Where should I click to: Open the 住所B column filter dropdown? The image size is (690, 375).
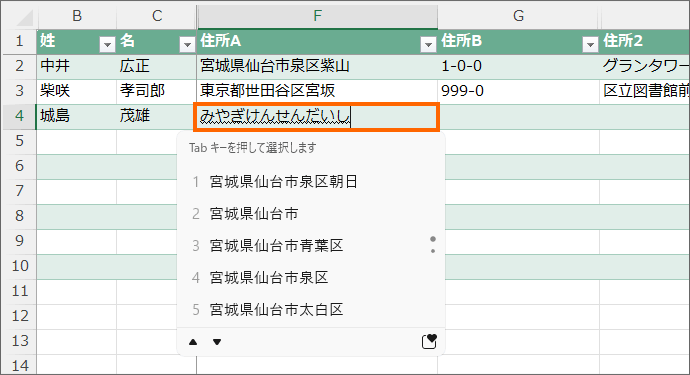590,44
